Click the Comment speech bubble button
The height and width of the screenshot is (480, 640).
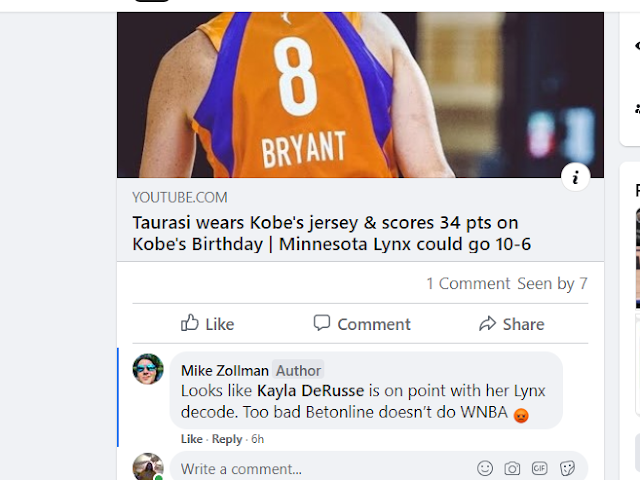click(362, 324)
